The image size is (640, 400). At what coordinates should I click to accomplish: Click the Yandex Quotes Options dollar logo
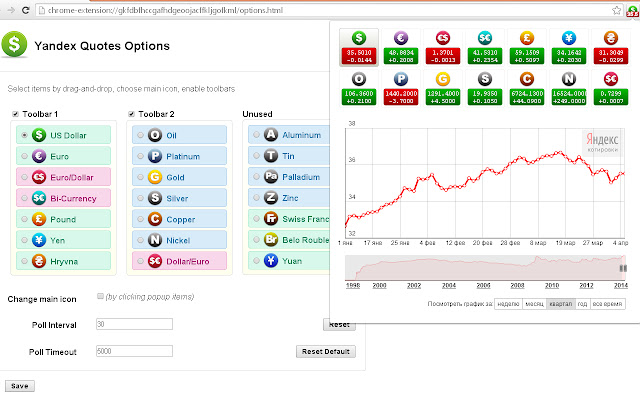[x=14, y=44]
